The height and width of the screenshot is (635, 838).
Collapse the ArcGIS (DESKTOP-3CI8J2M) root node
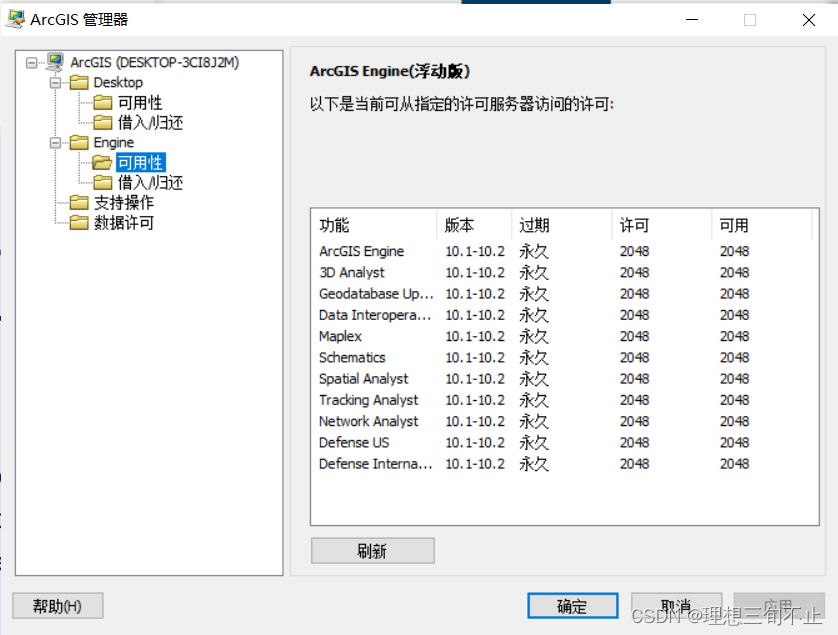(32, 63)
